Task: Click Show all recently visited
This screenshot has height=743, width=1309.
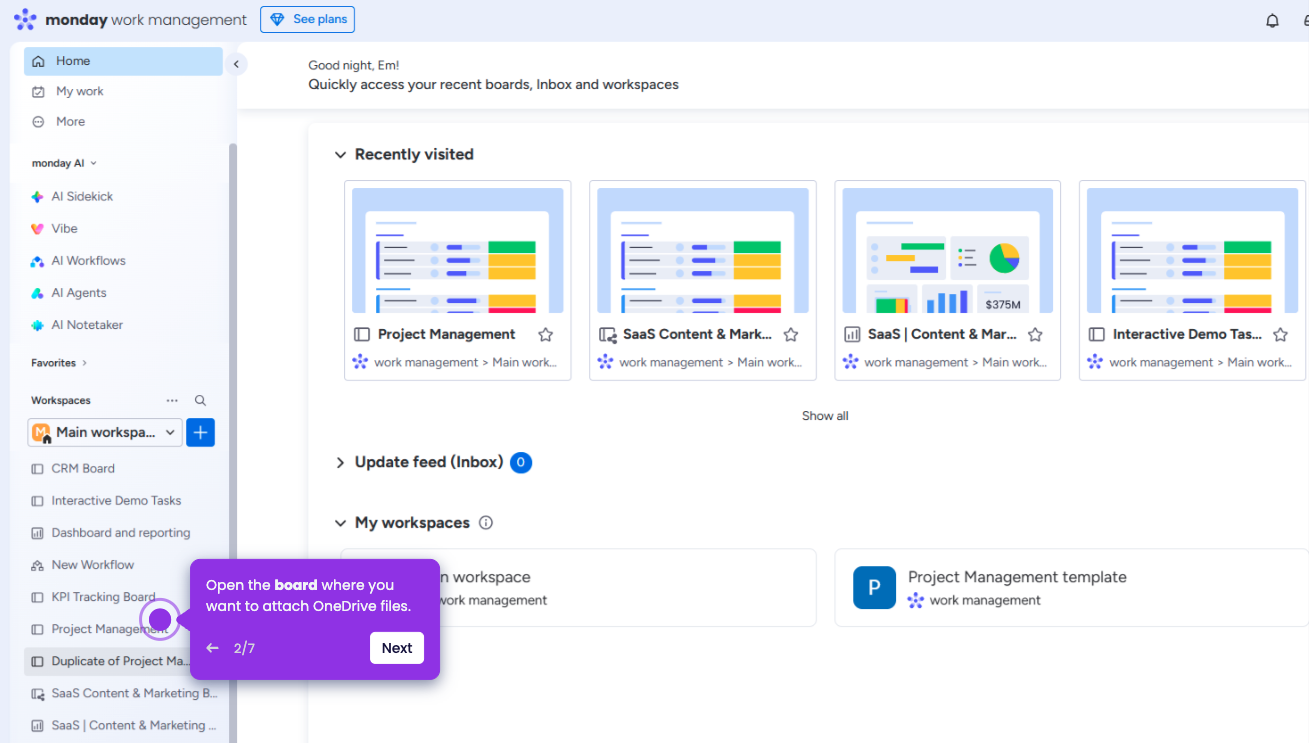Action: point(825,416)
